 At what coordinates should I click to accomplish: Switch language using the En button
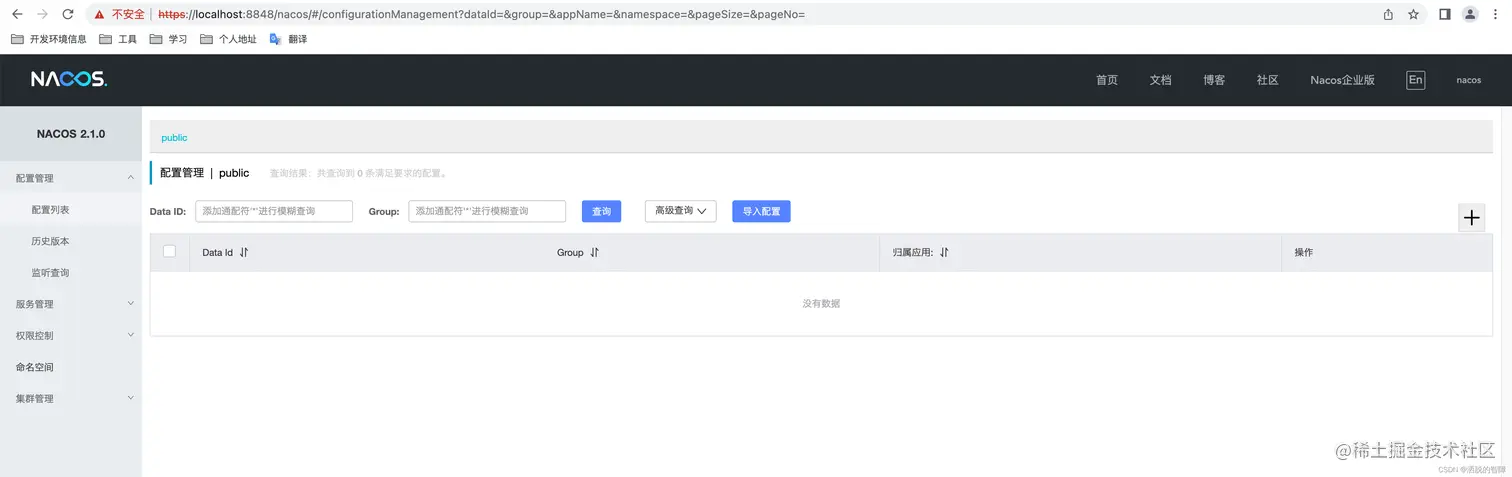coord(1415,80)
